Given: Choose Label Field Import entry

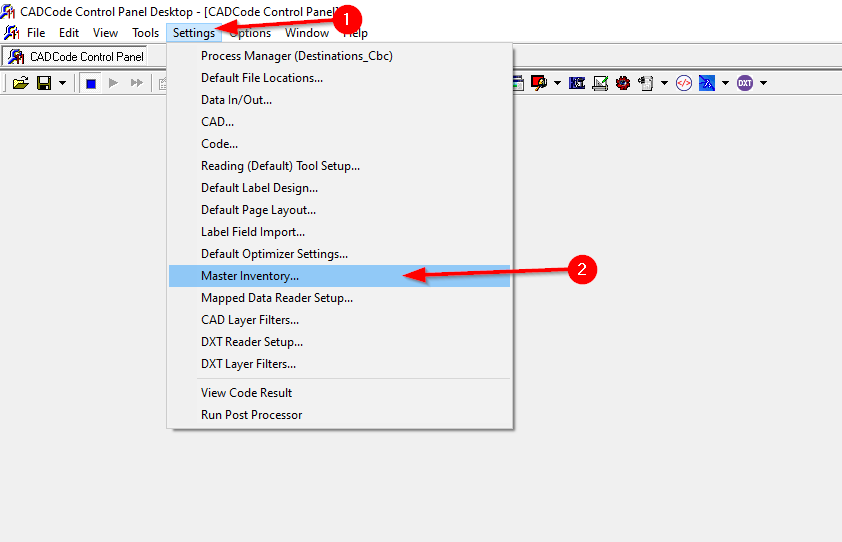Looking at the screenshot, I should tap(339, 232).
